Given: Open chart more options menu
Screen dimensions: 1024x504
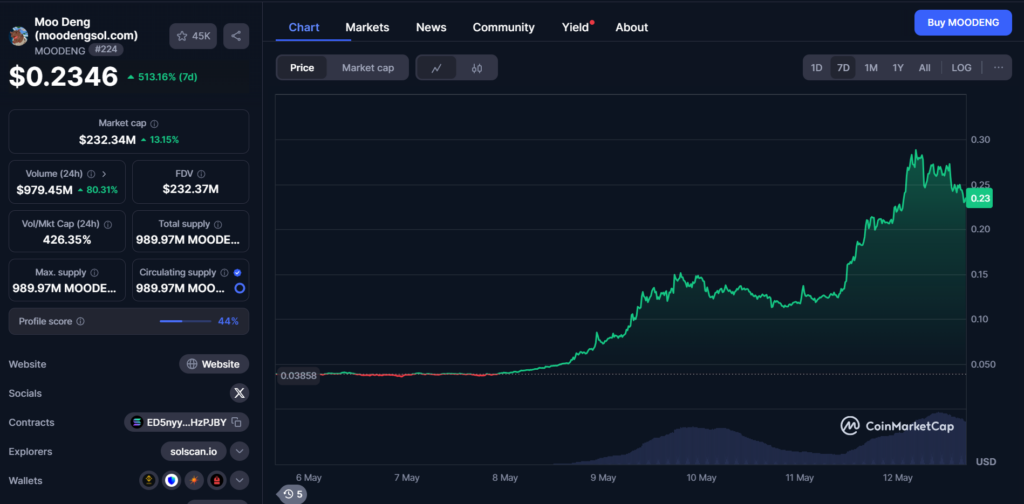Looking at the screenshot, I should 999,67.
